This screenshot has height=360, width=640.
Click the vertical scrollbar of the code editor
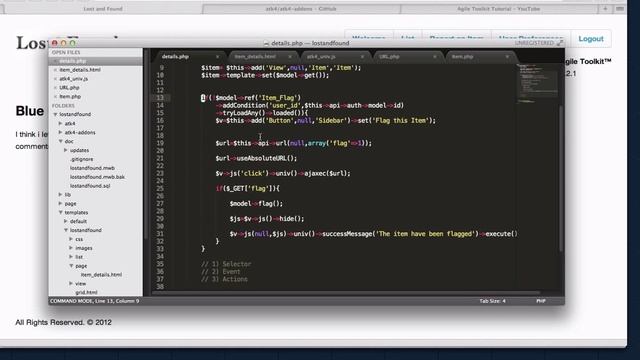(562, 178)
